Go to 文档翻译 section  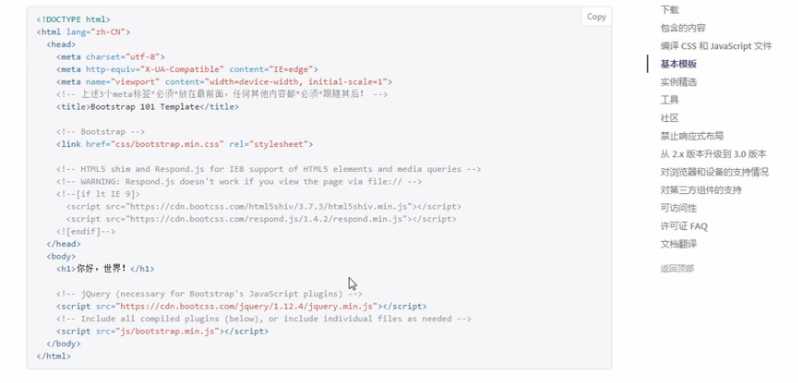pyautogui.click(x=678, y=244)
